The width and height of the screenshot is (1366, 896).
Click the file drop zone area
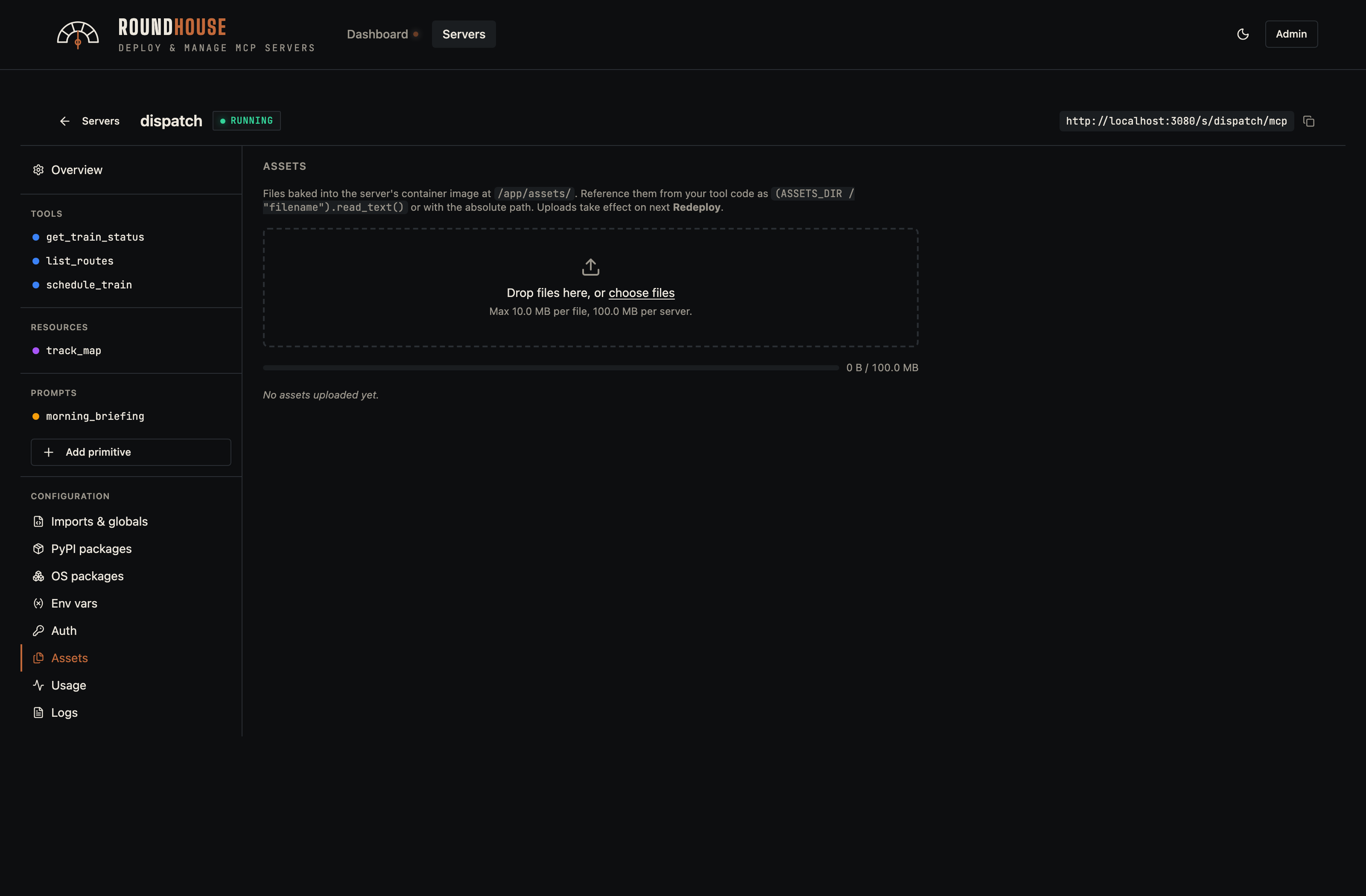(591, 288)
